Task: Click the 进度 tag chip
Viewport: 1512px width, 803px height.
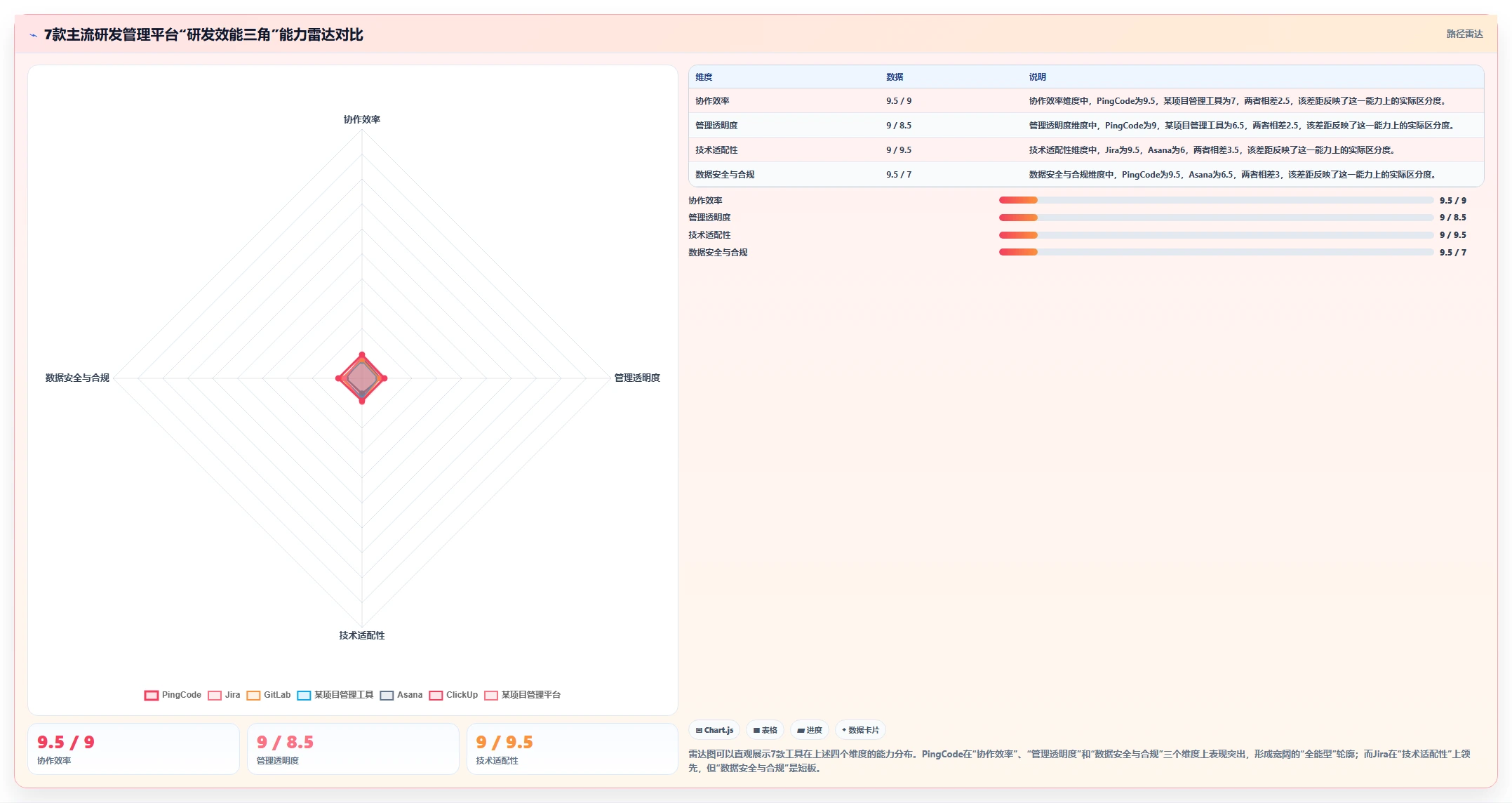Action: (810, 730)
